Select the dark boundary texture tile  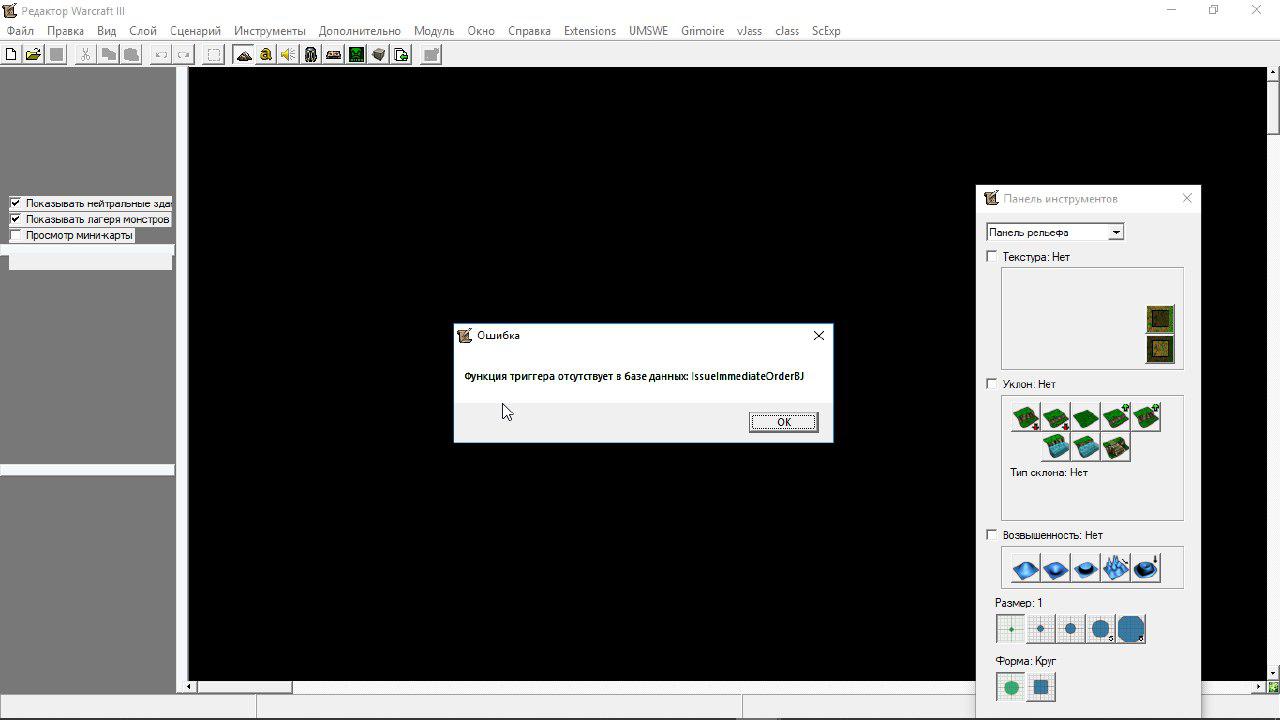tap(1160, 319)
